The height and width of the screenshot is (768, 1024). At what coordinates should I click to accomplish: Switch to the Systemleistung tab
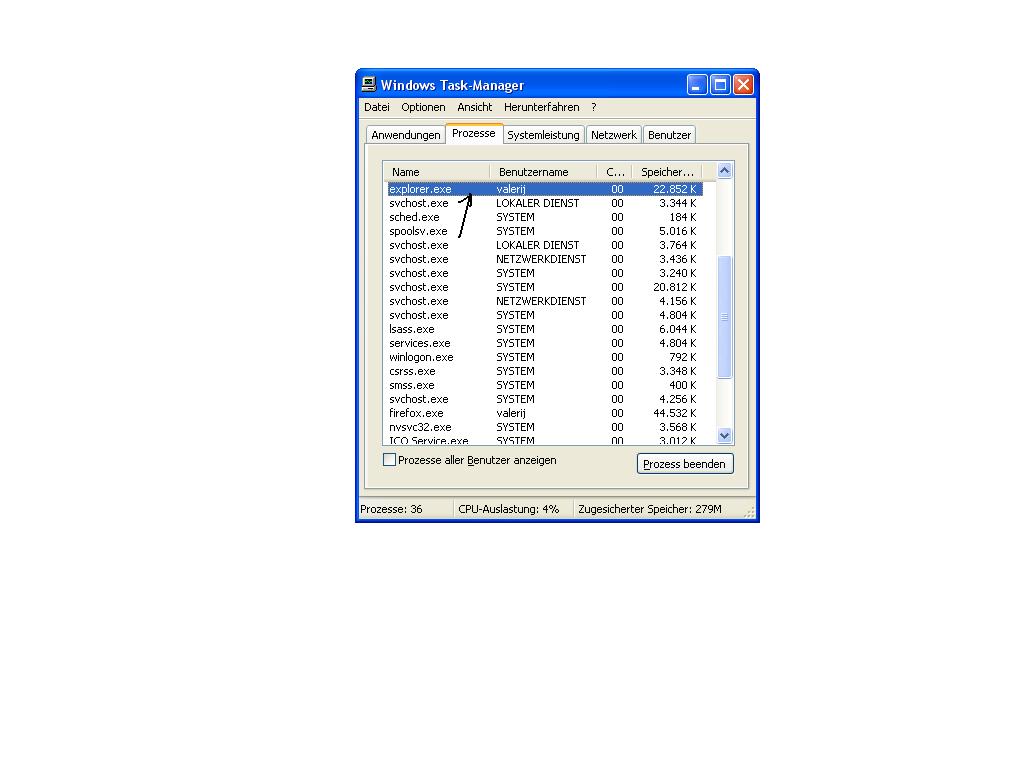click(x=543, y=135)
